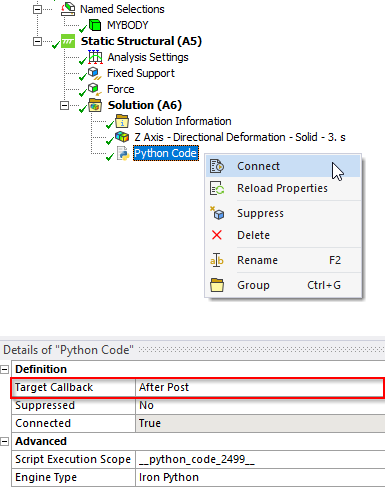Click the red Delete X icon
The height and width of the screenshot is (496, 385).
point(217,235)
